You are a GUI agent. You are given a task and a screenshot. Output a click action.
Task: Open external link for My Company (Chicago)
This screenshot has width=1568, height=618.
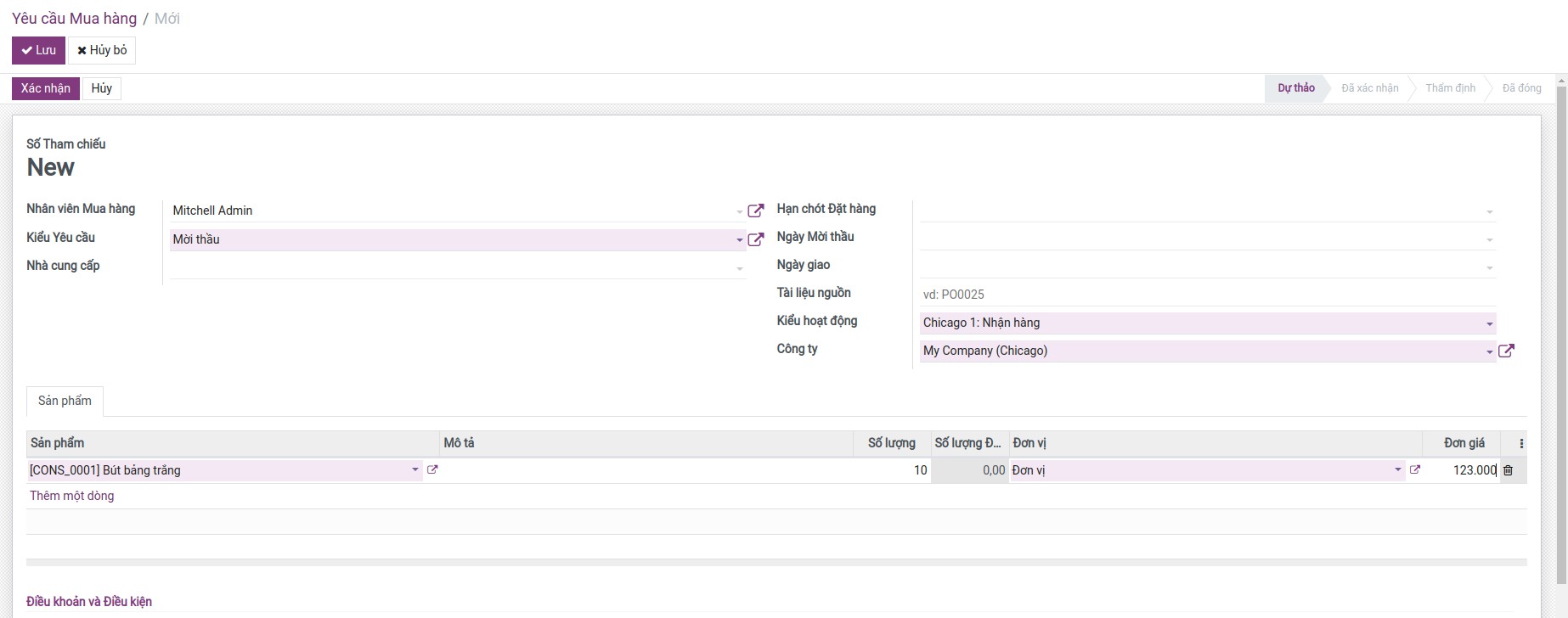tap(1506, 351)
